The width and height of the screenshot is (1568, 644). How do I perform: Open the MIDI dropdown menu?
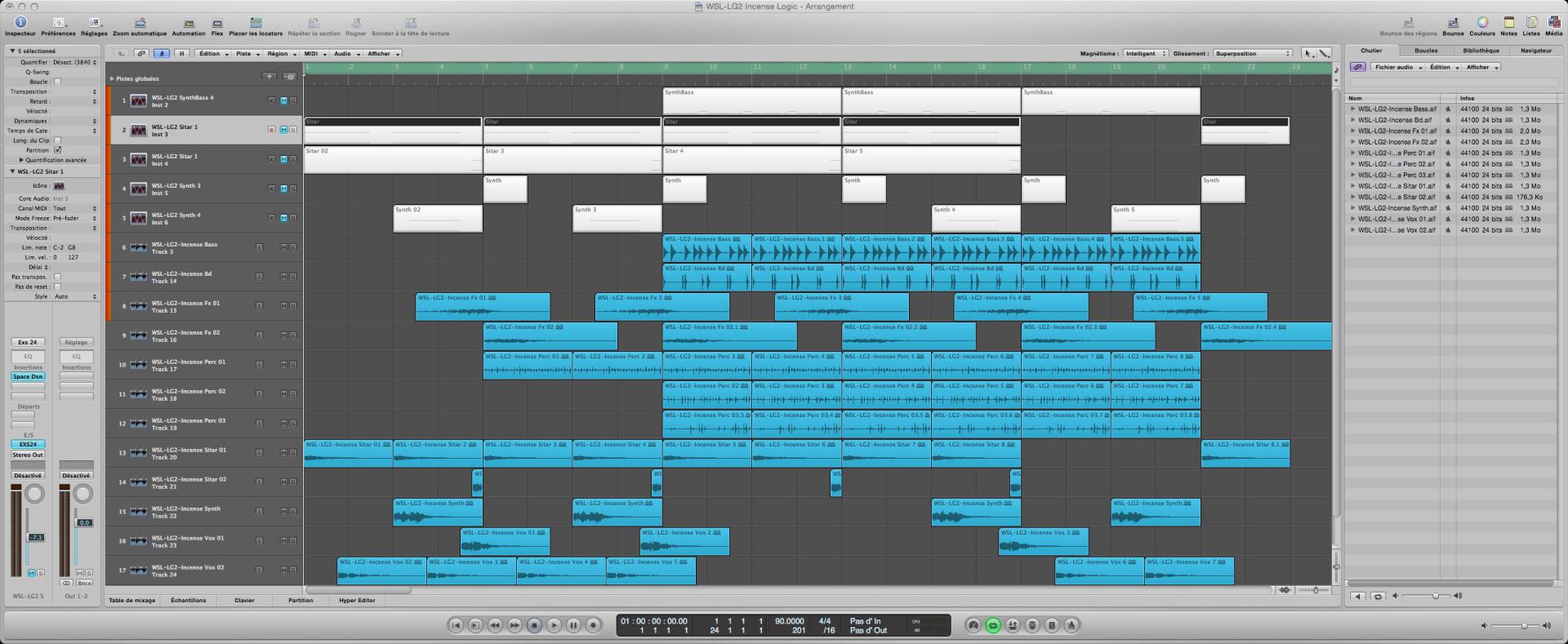point(314,54)
